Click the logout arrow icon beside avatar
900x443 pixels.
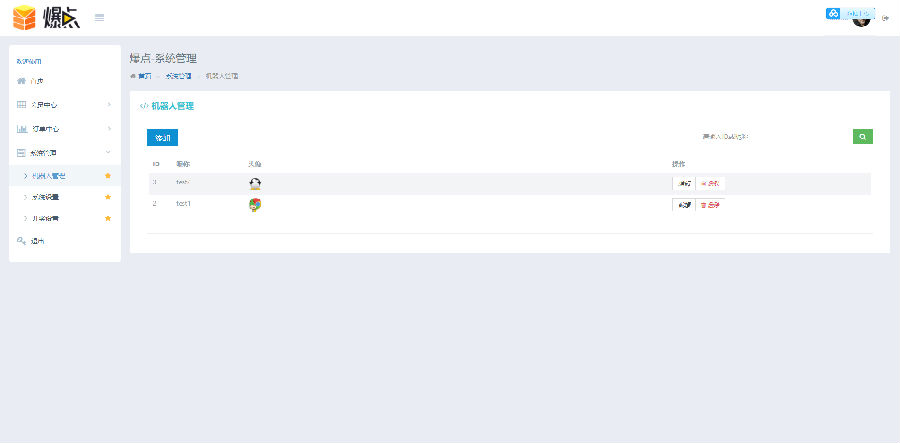[x=885, y=18]
